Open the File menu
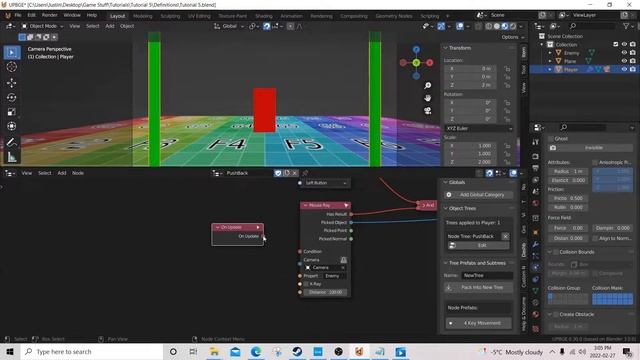640x360 pixels. 18,15
